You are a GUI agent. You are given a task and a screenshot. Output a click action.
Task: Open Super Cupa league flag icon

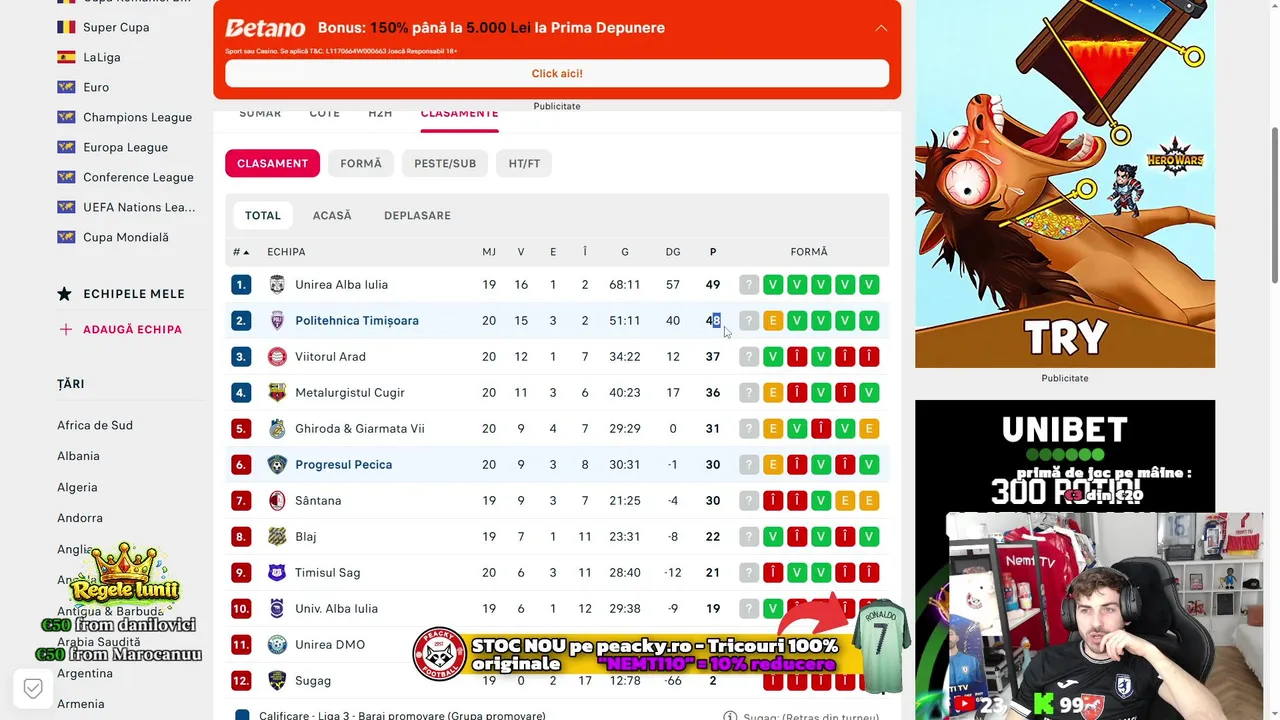click(x=66, y=27)
